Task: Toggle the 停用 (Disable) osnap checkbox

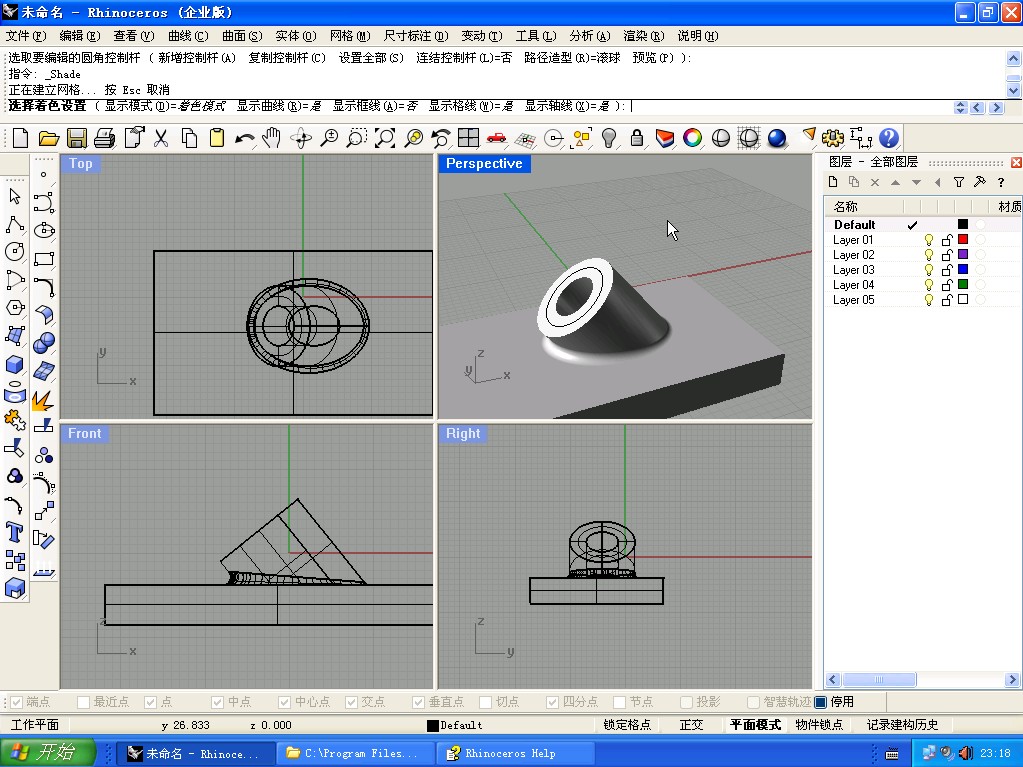Action: (821, 702)
